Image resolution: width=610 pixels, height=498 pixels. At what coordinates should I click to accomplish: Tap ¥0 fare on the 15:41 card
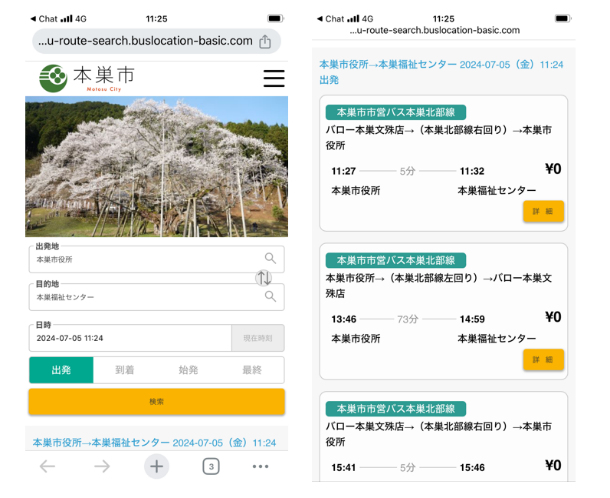coord(553,465)
